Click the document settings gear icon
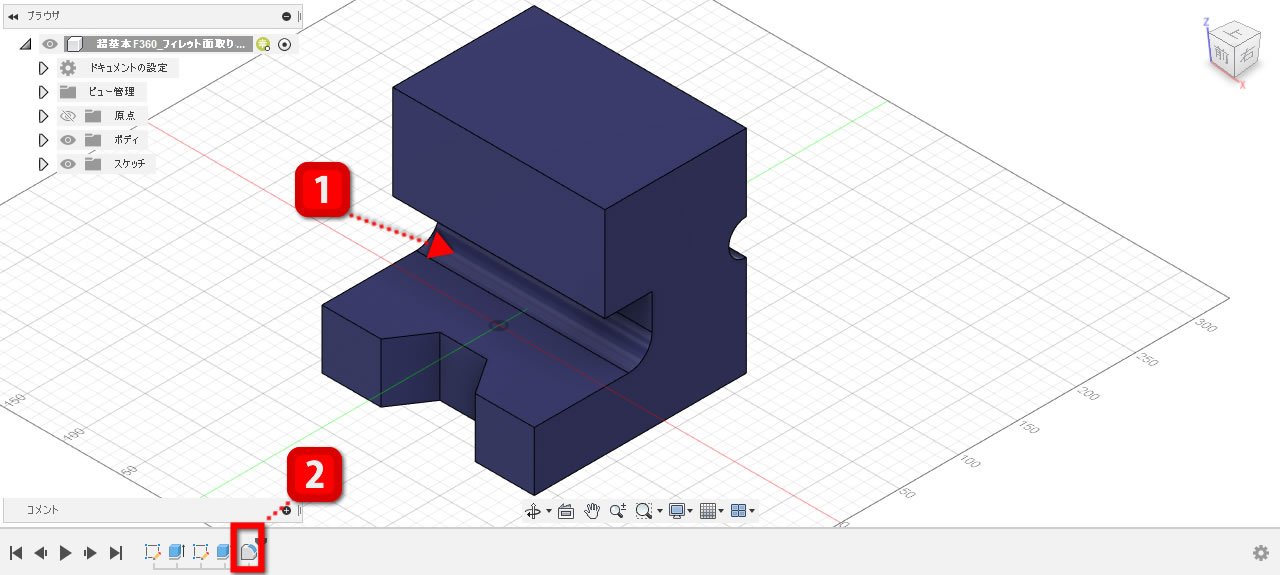This screenshot has width=1280, height=575. point(68,68)
